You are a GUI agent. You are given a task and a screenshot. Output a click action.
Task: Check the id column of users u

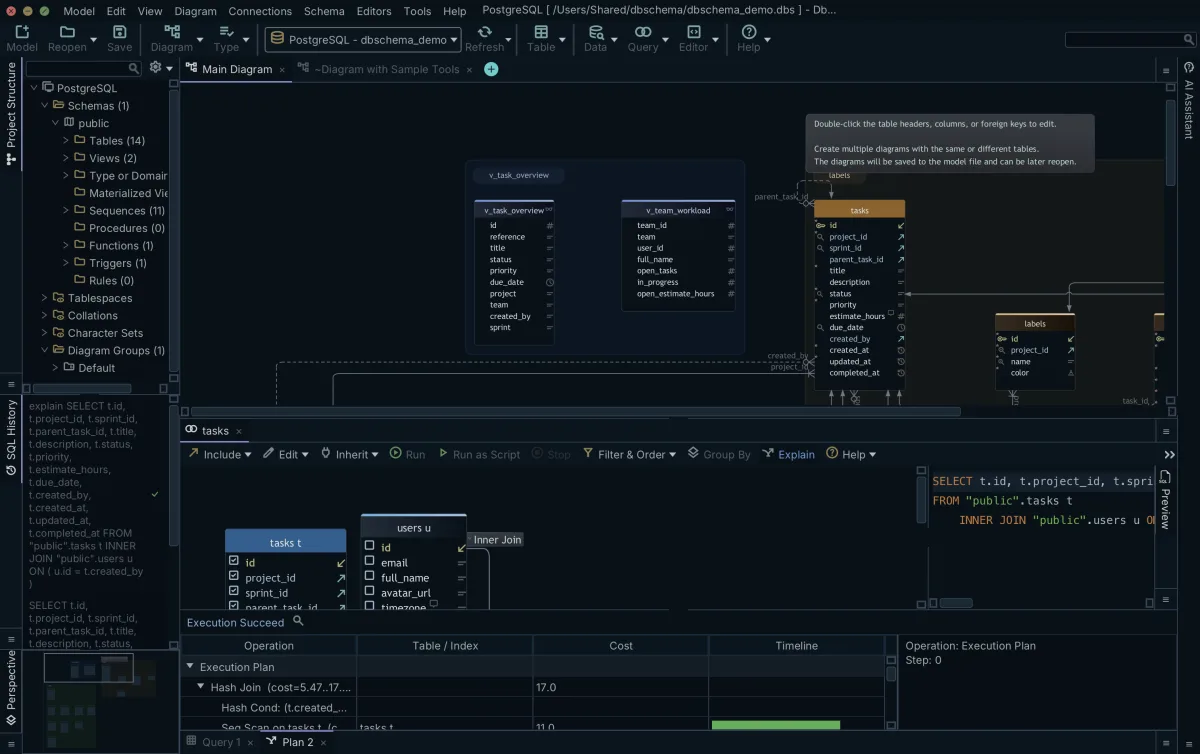point(369,546)
